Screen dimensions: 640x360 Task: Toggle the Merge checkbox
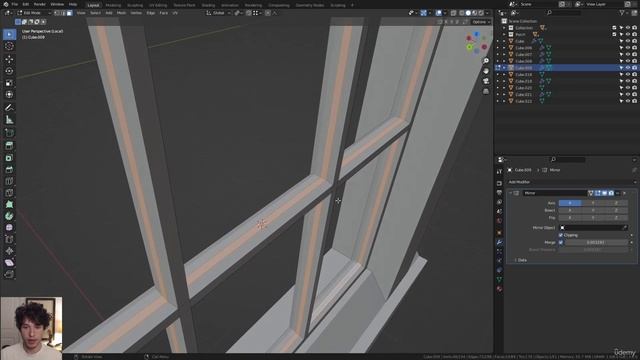(x=561, y=242)
